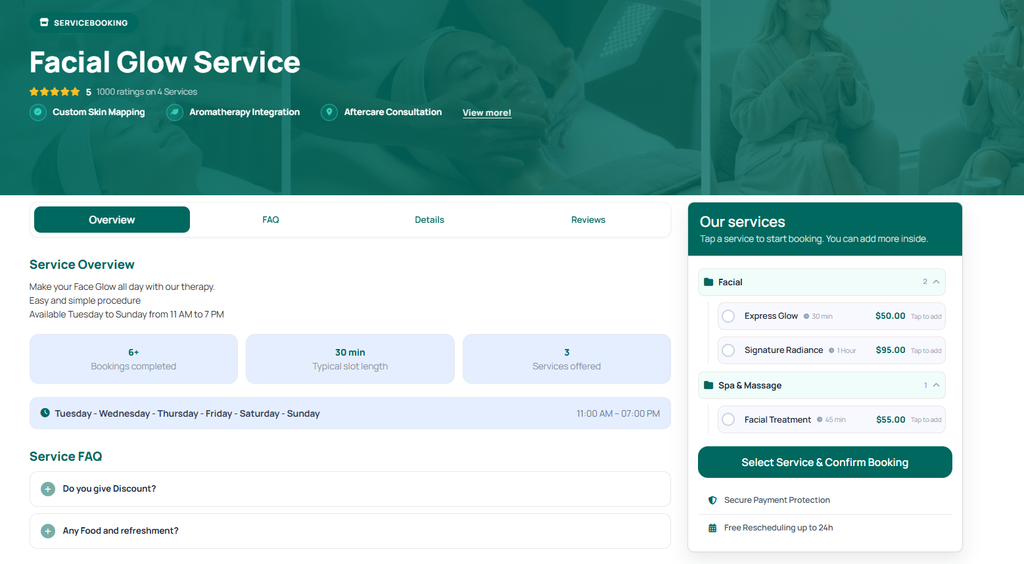
Task: Click the $50.00 Express Glow price
Action: tap(890, 316)
